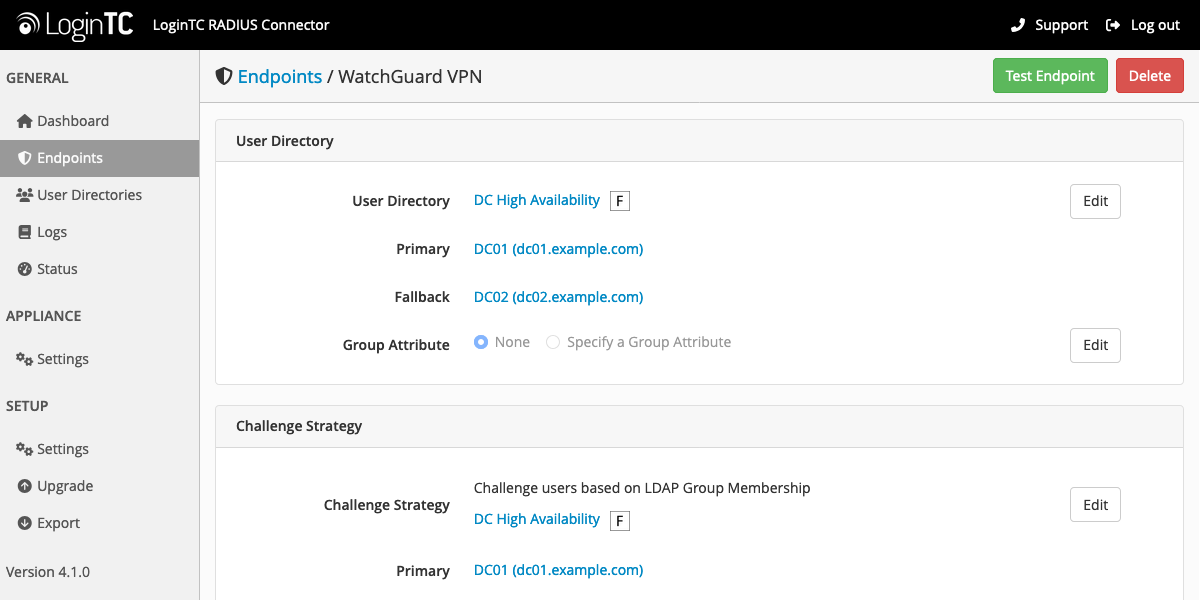The height and width of the screenshot is (600, 1200).
Task: Edit the User Directory setting
Action: pos(1095,201)
